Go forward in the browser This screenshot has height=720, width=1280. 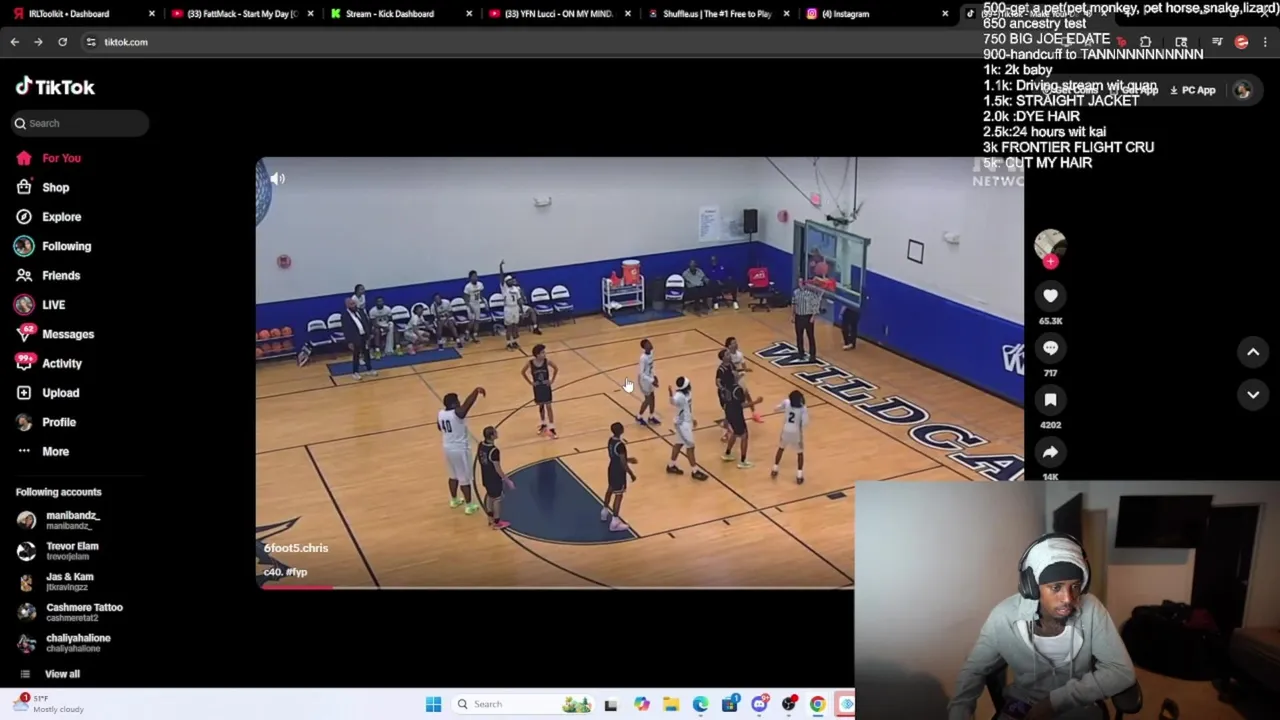pyautogui.click(x=38, y=42)
